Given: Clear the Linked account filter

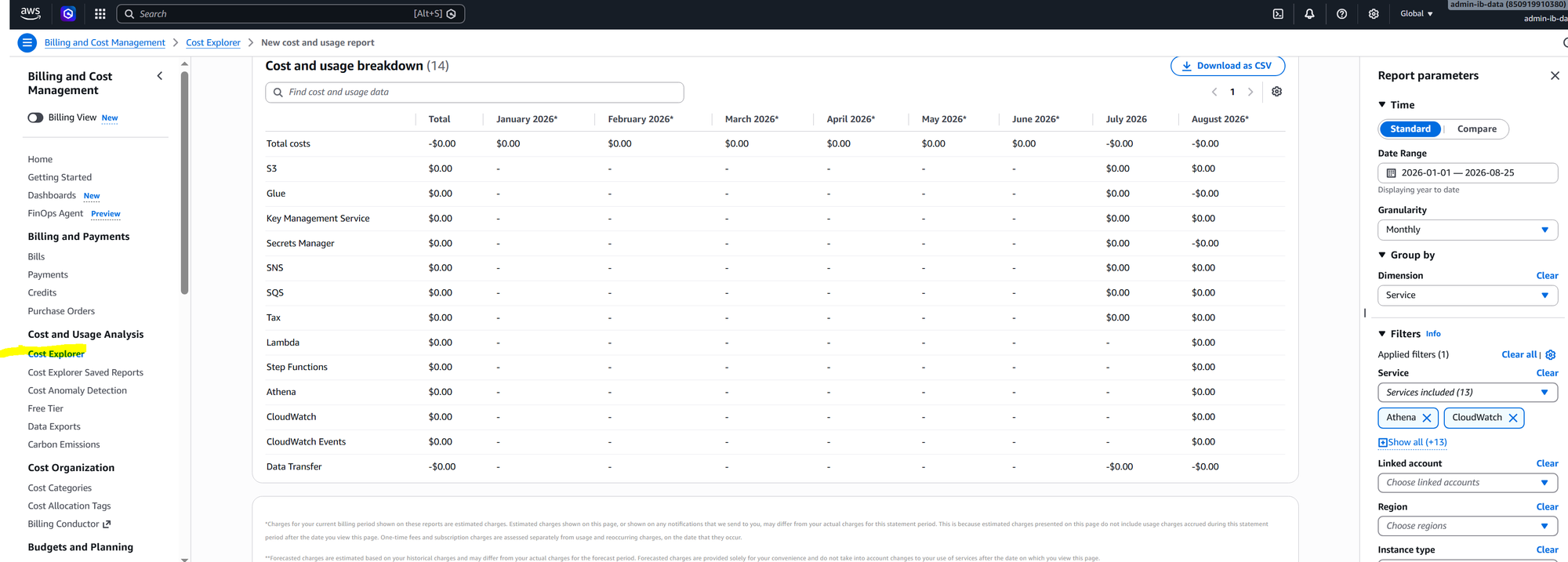Looking at the screenshot, I should click(x=1547, y=463).
